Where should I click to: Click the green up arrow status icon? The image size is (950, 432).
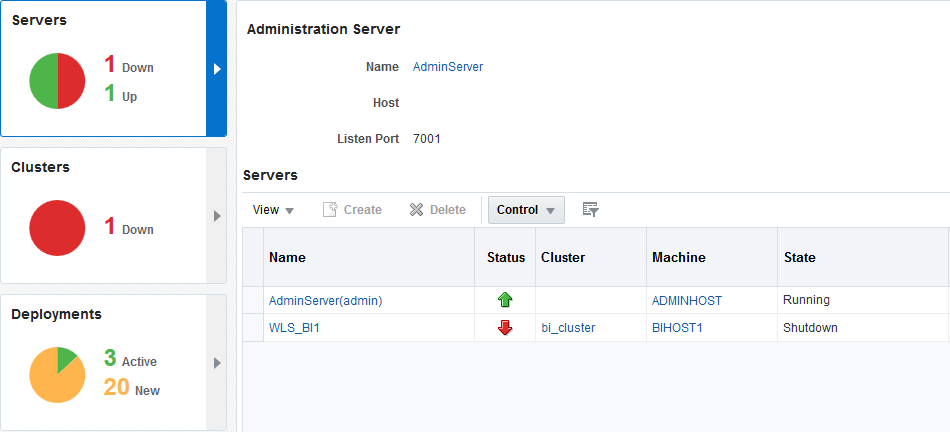[505, 300]
